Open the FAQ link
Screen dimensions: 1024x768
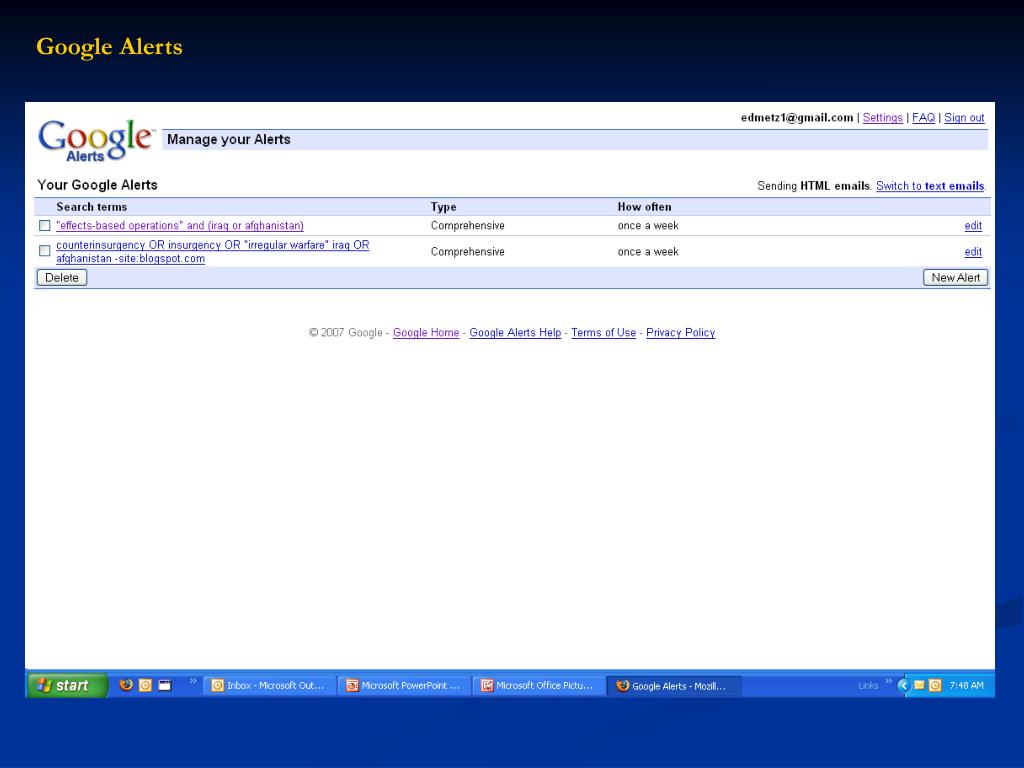coord(923,118)
